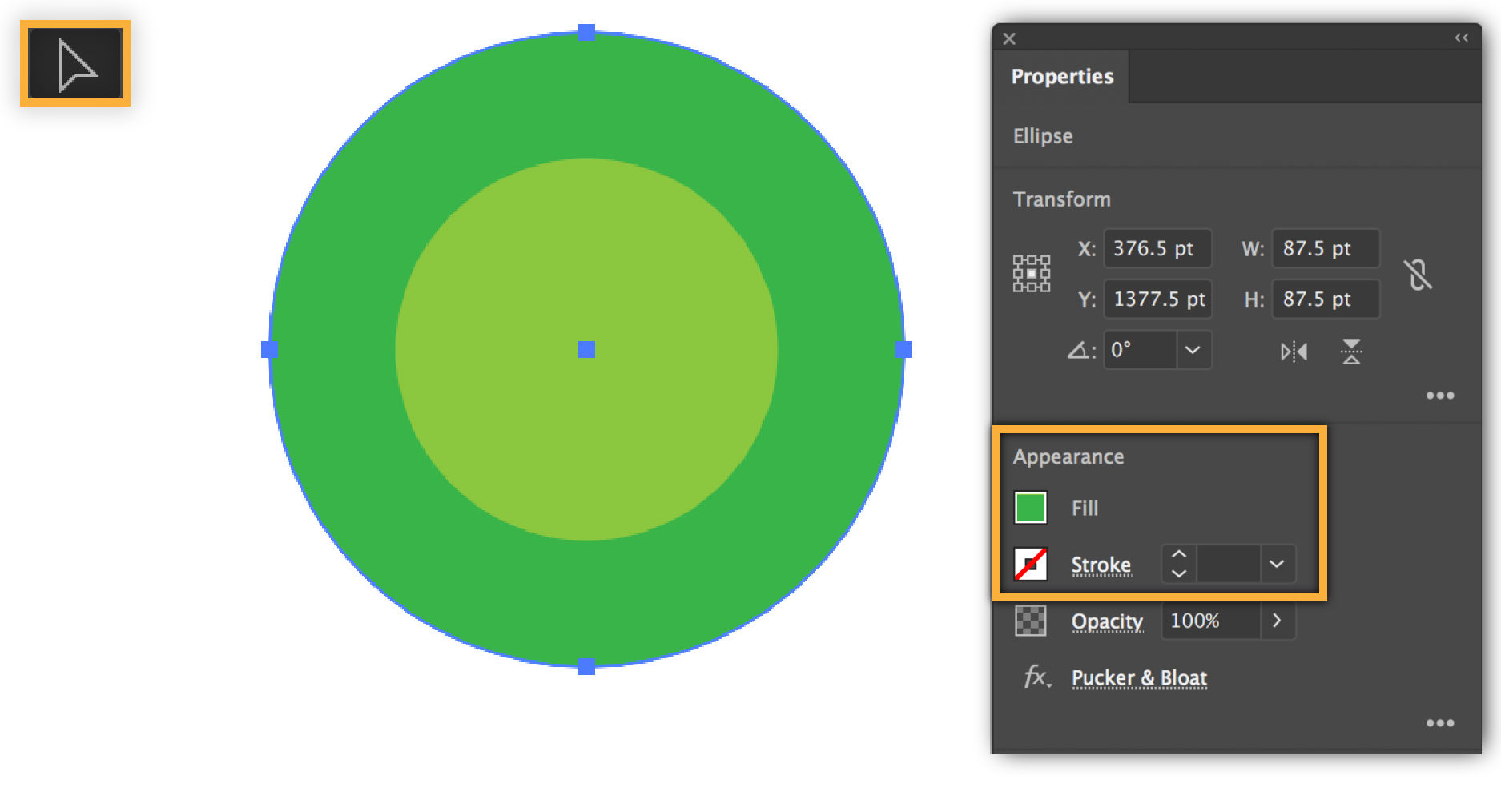This screenshot has height=812, width=1501.
Task: Select the Selection tool
Action: [x=74, y=62]
